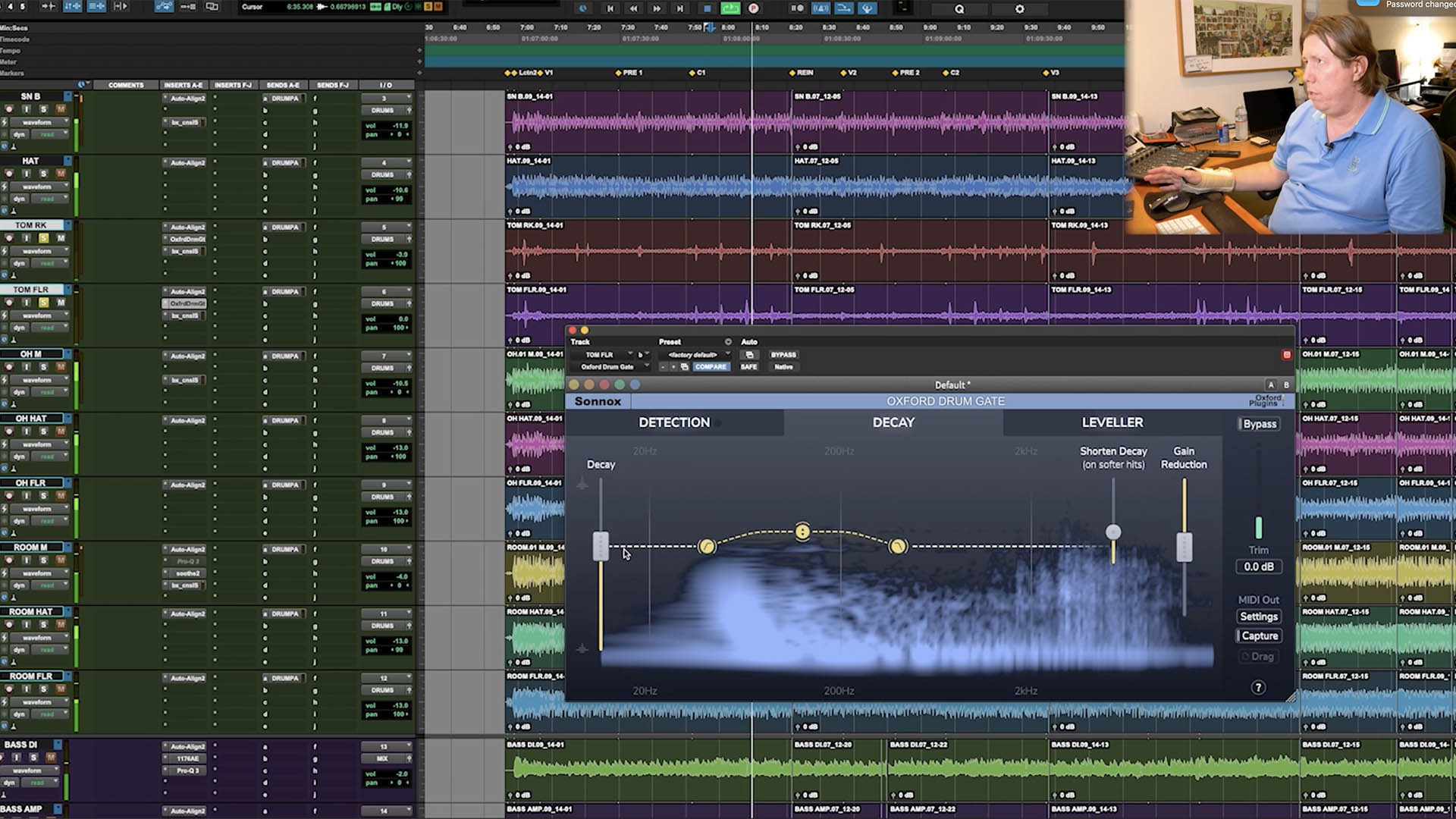Click the plug-in target red icon

click(1286, 355)
